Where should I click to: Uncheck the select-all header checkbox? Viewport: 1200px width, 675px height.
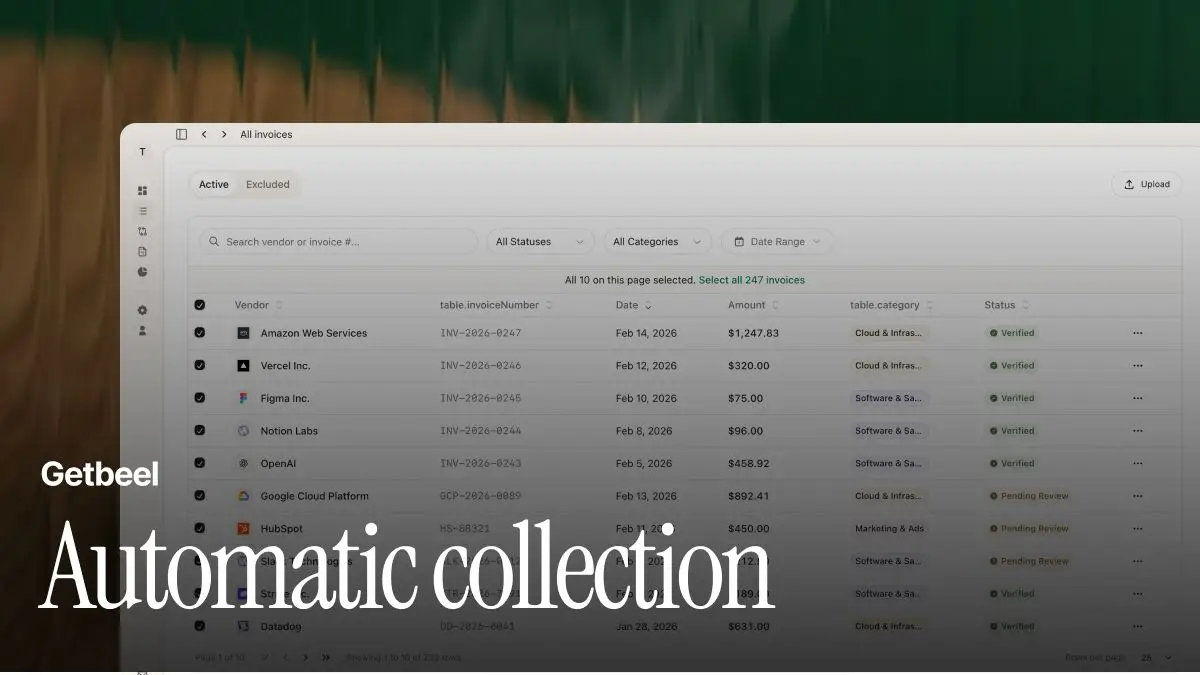(x=199, y=305)
